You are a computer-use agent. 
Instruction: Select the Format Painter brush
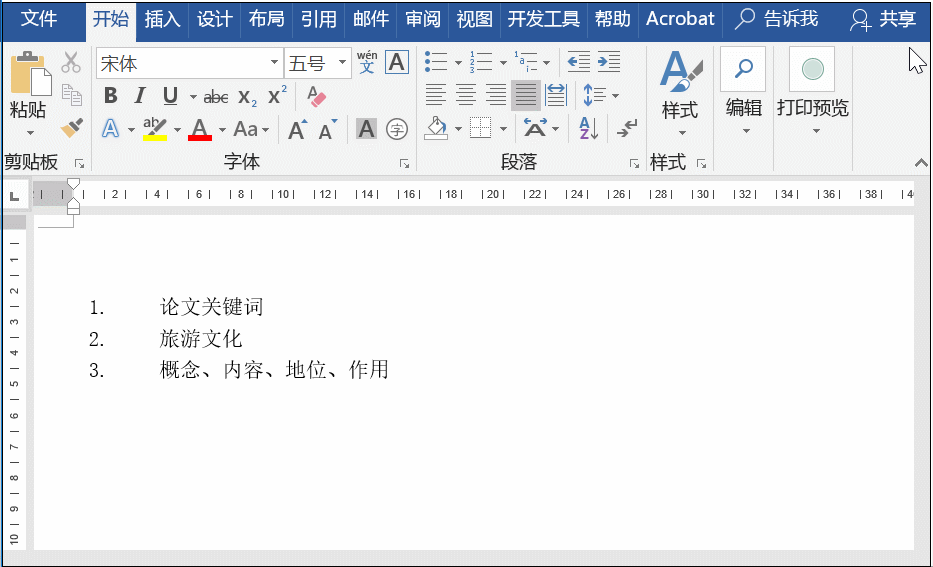[x=72, y=128]
